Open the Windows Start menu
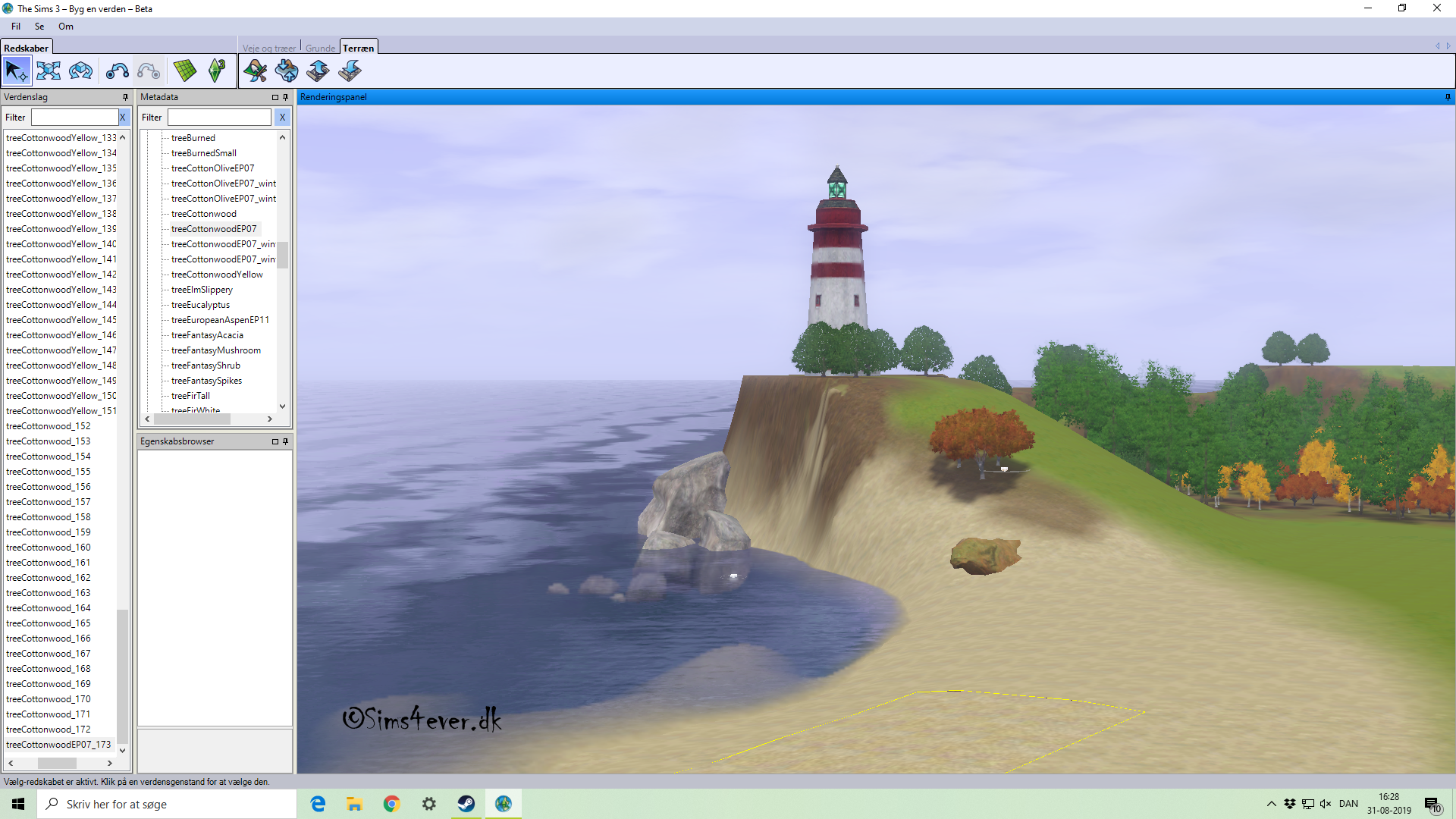1456x819 pixels. click(x=18, y=804)
